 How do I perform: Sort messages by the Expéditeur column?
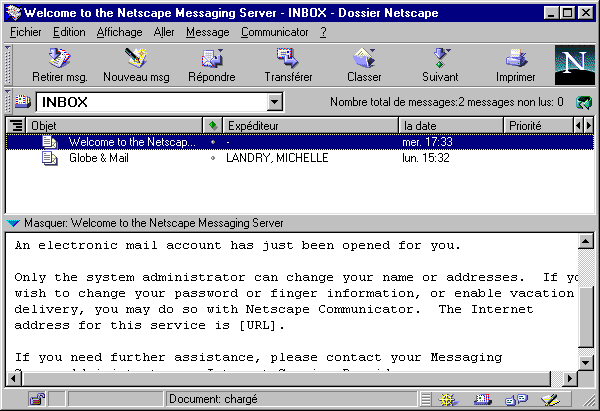[x=310, y=126]
